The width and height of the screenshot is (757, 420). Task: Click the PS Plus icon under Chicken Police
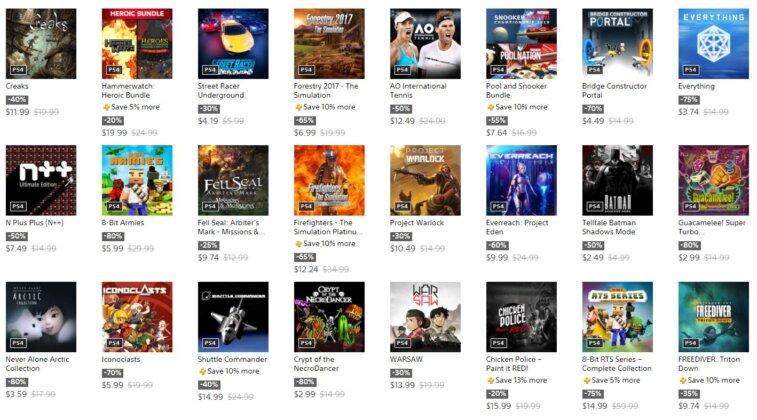(x=491, y=380)
